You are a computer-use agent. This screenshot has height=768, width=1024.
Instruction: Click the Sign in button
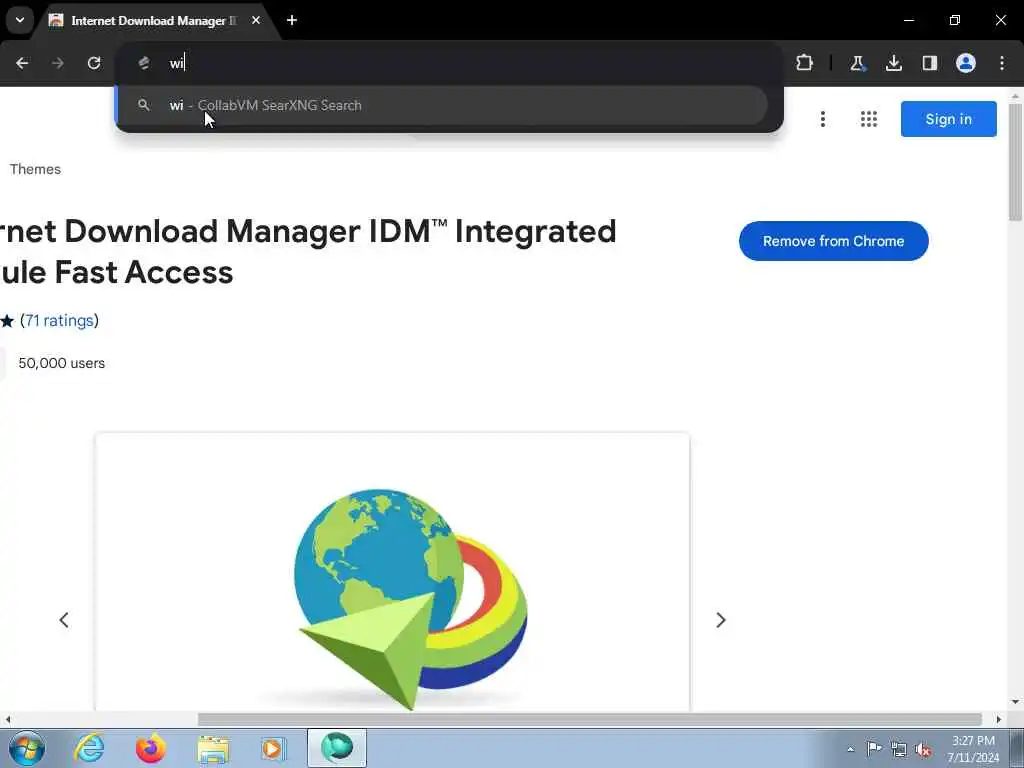click(x=948, y=119)
